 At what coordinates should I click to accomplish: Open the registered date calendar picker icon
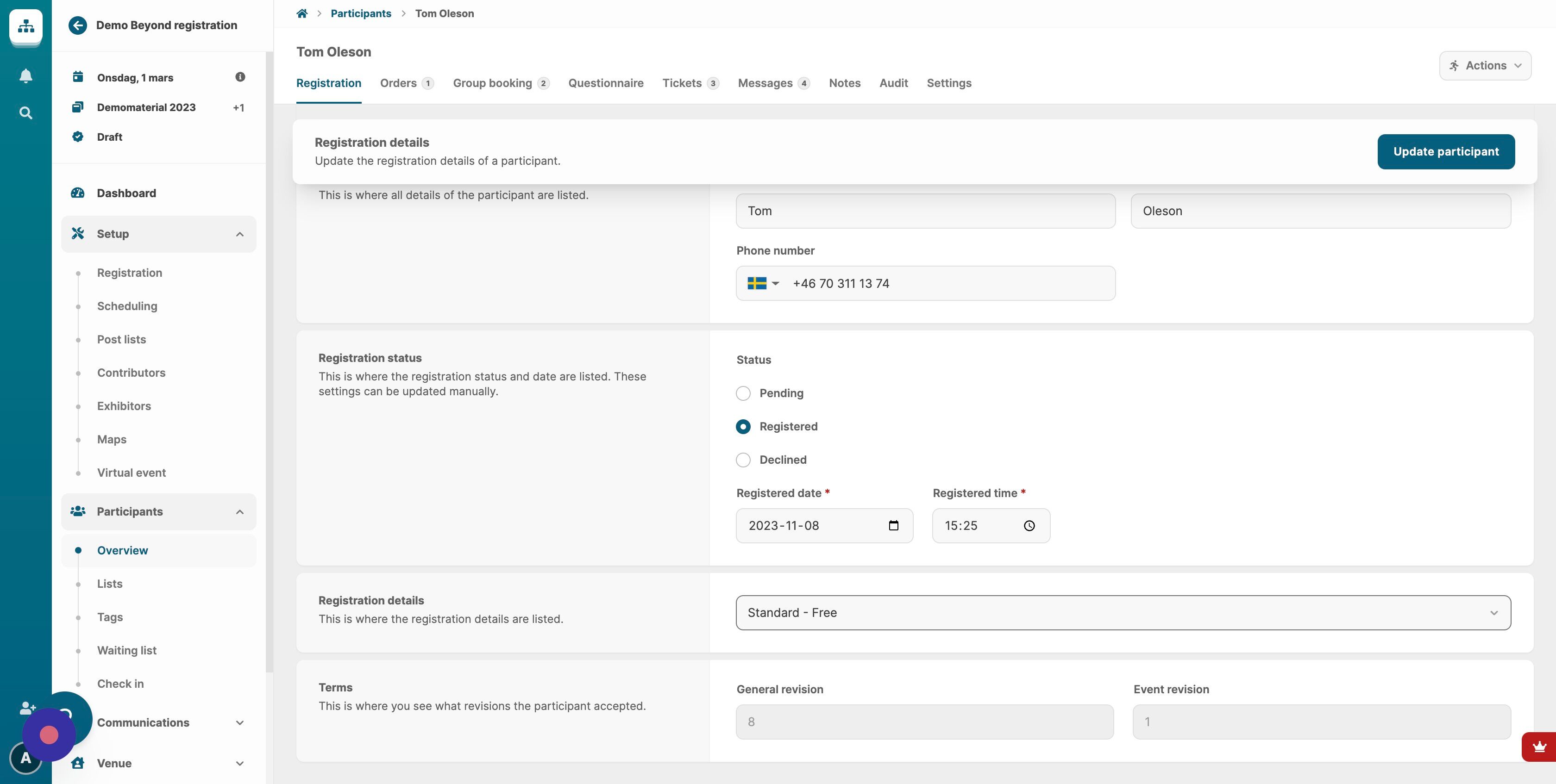(893, 526)
